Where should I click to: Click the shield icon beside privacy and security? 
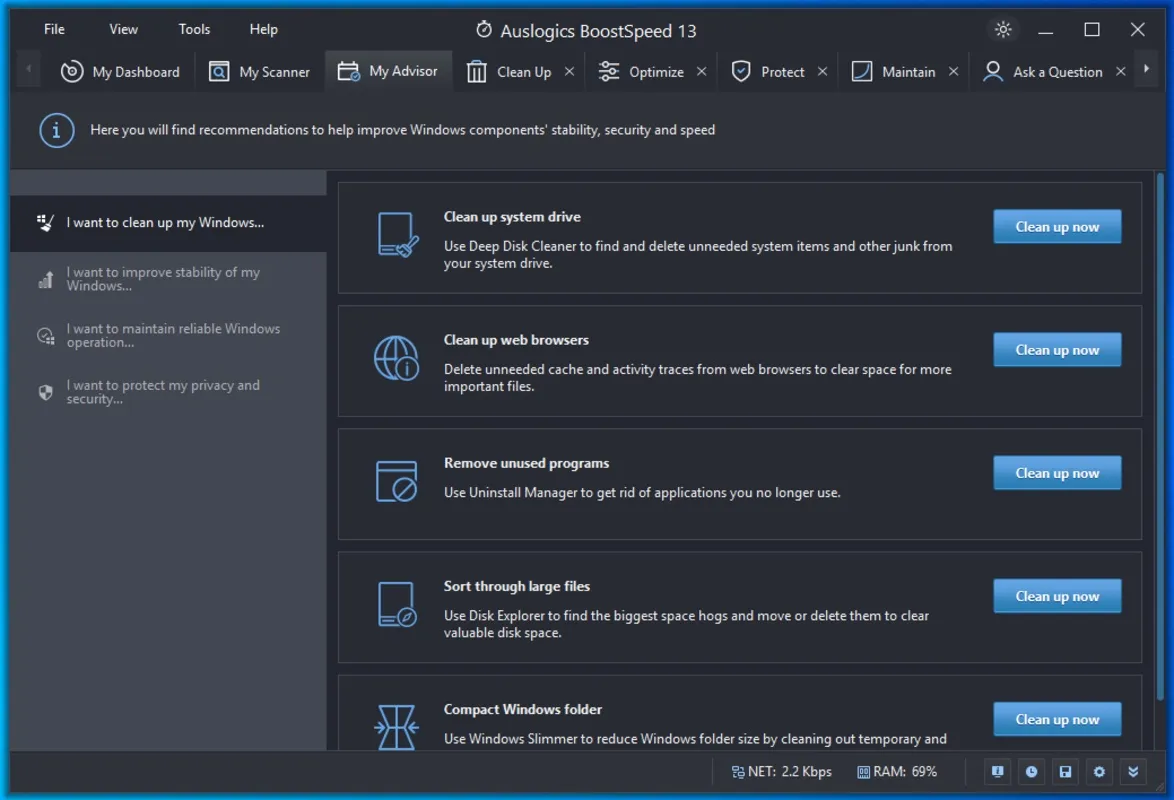tap(45, 393)
